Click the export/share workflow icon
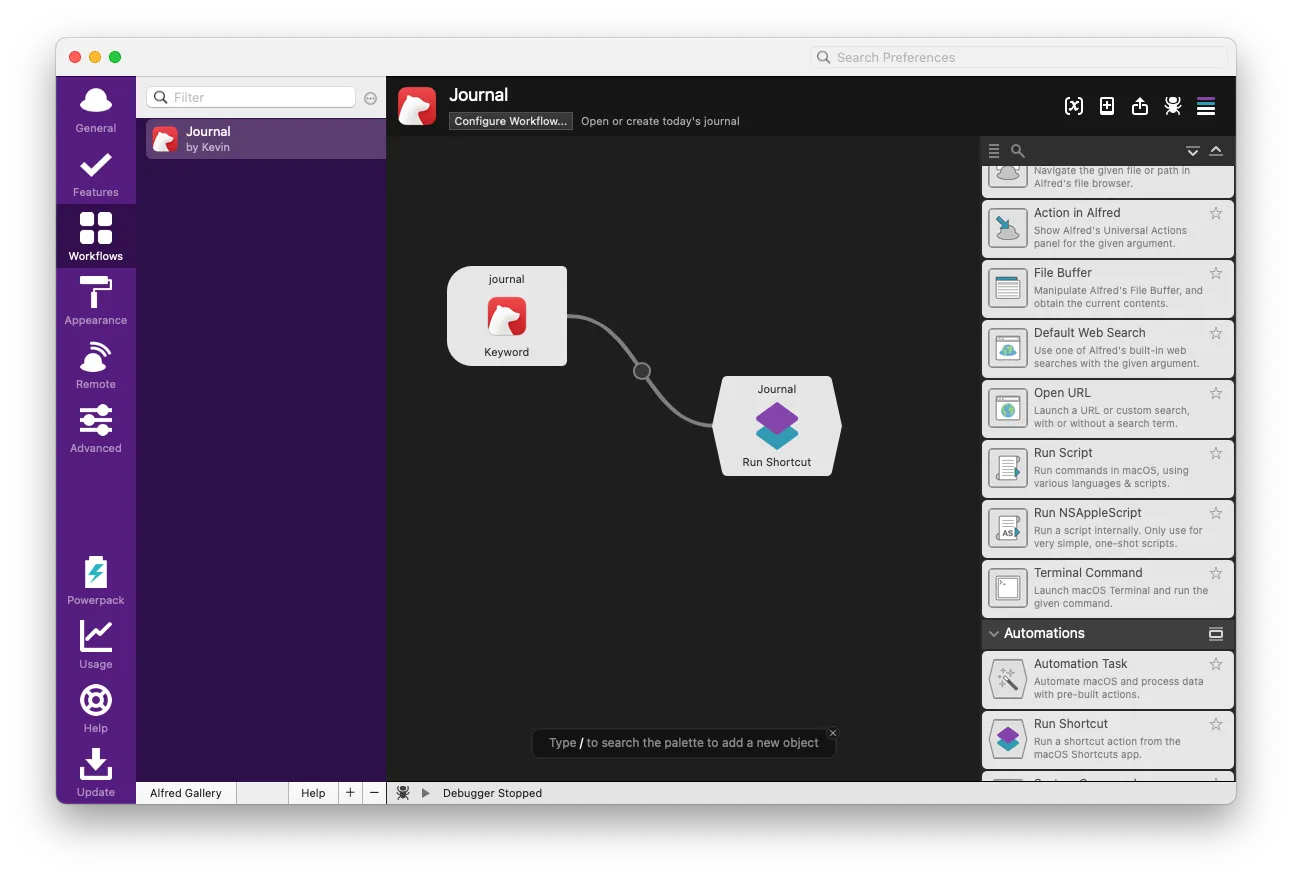 [x=1140, y=106]
